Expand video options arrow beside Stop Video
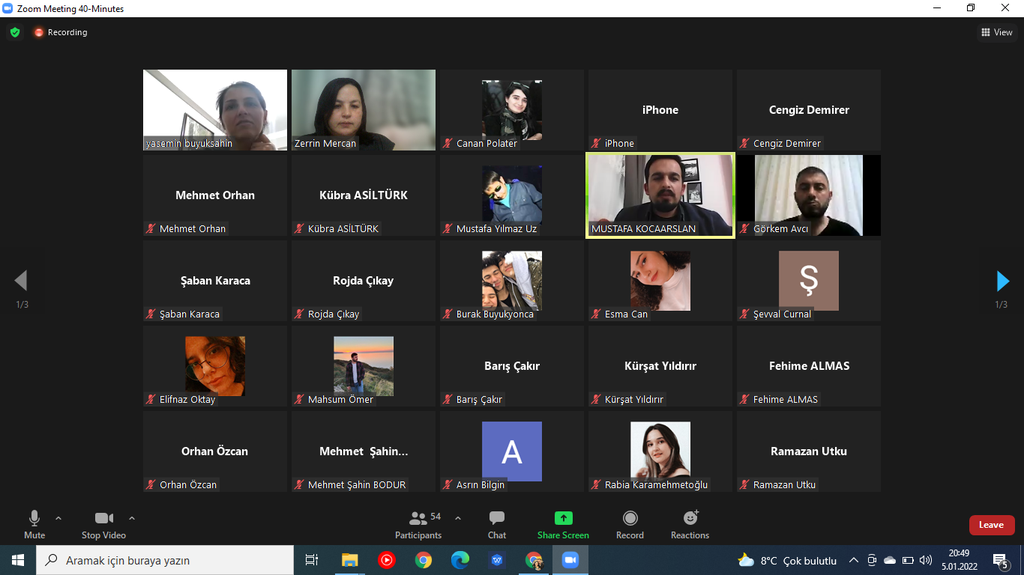This screenshot has width=1024, height=575. 132,518
